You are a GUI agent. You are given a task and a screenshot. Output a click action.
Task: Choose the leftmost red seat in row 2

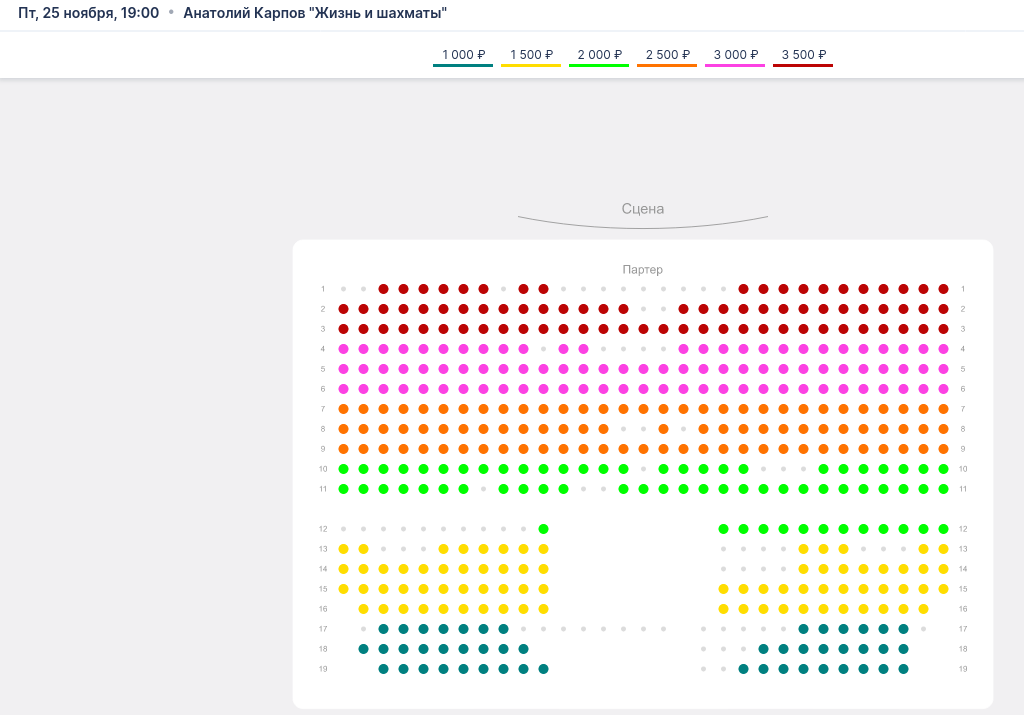(x=343, y=309)
